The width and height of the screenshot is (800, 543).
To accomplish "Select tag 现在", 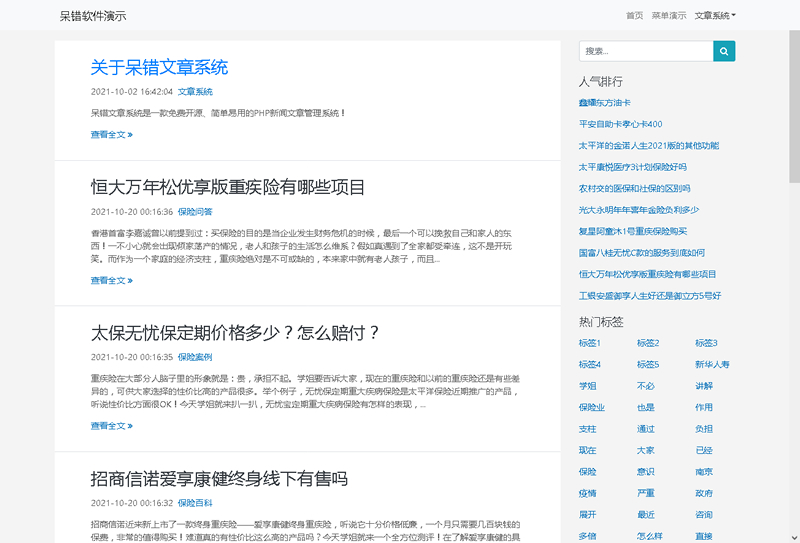I will pos(588,451).
